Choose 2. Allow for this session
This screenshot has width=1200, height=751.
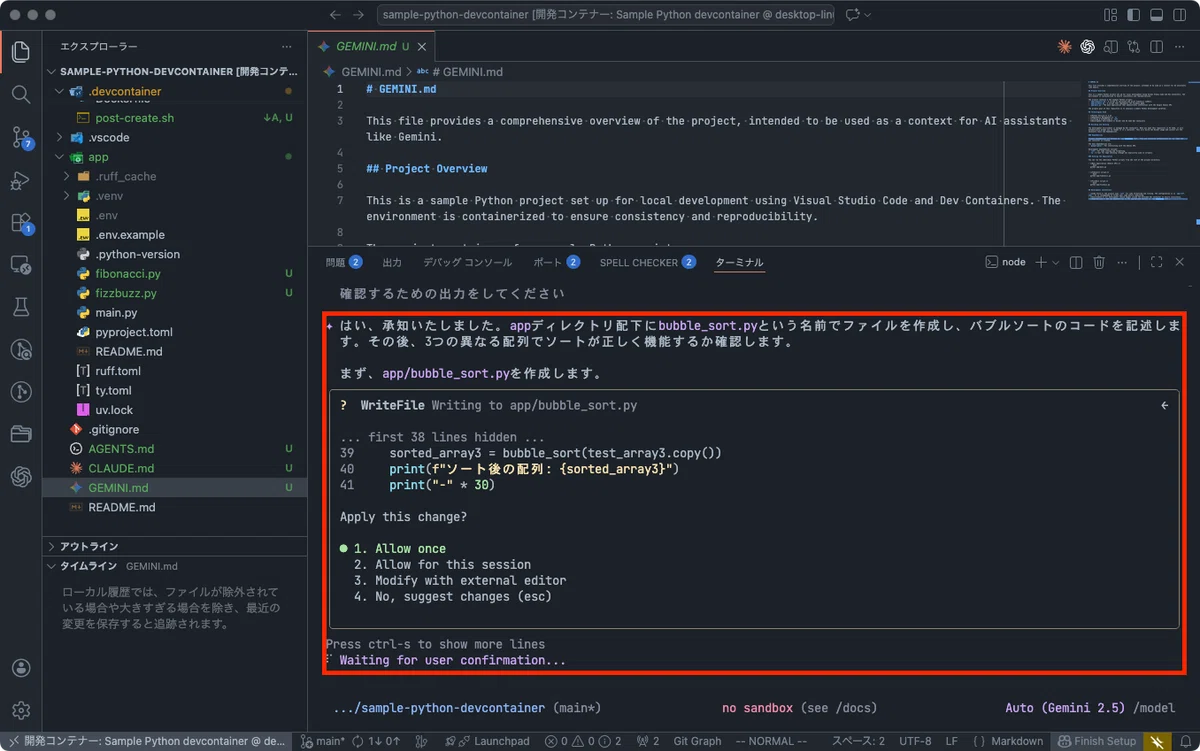[x=442, y=564]
